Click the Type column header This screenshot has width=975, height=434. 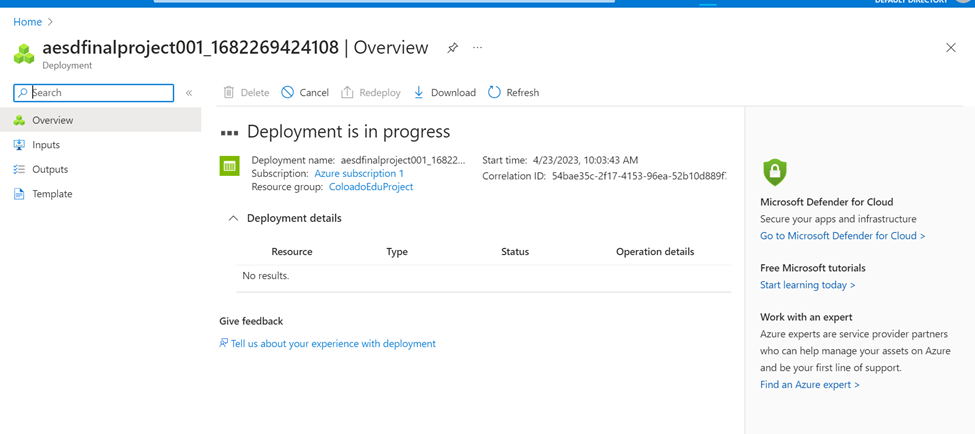coord(397,252)
